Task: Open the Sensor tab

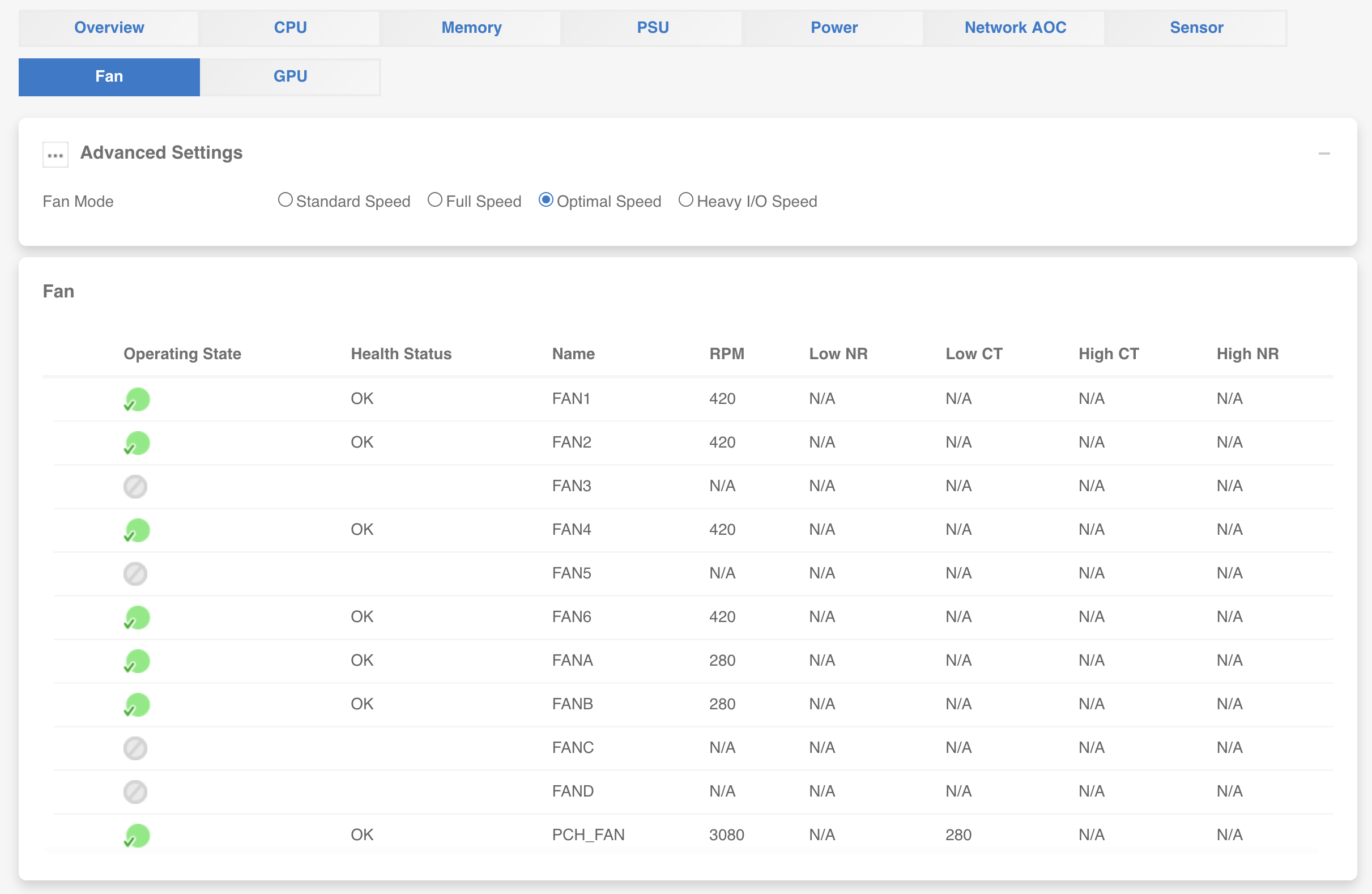Action: (1196, 27)
